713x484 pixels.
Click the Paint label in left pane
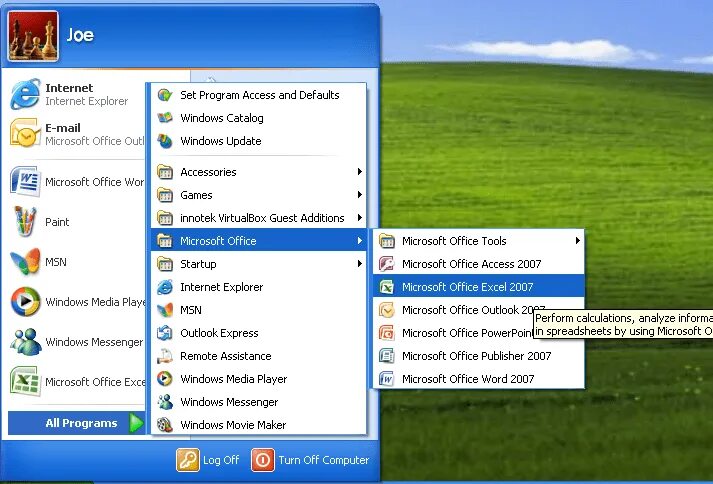pos(57,222)
